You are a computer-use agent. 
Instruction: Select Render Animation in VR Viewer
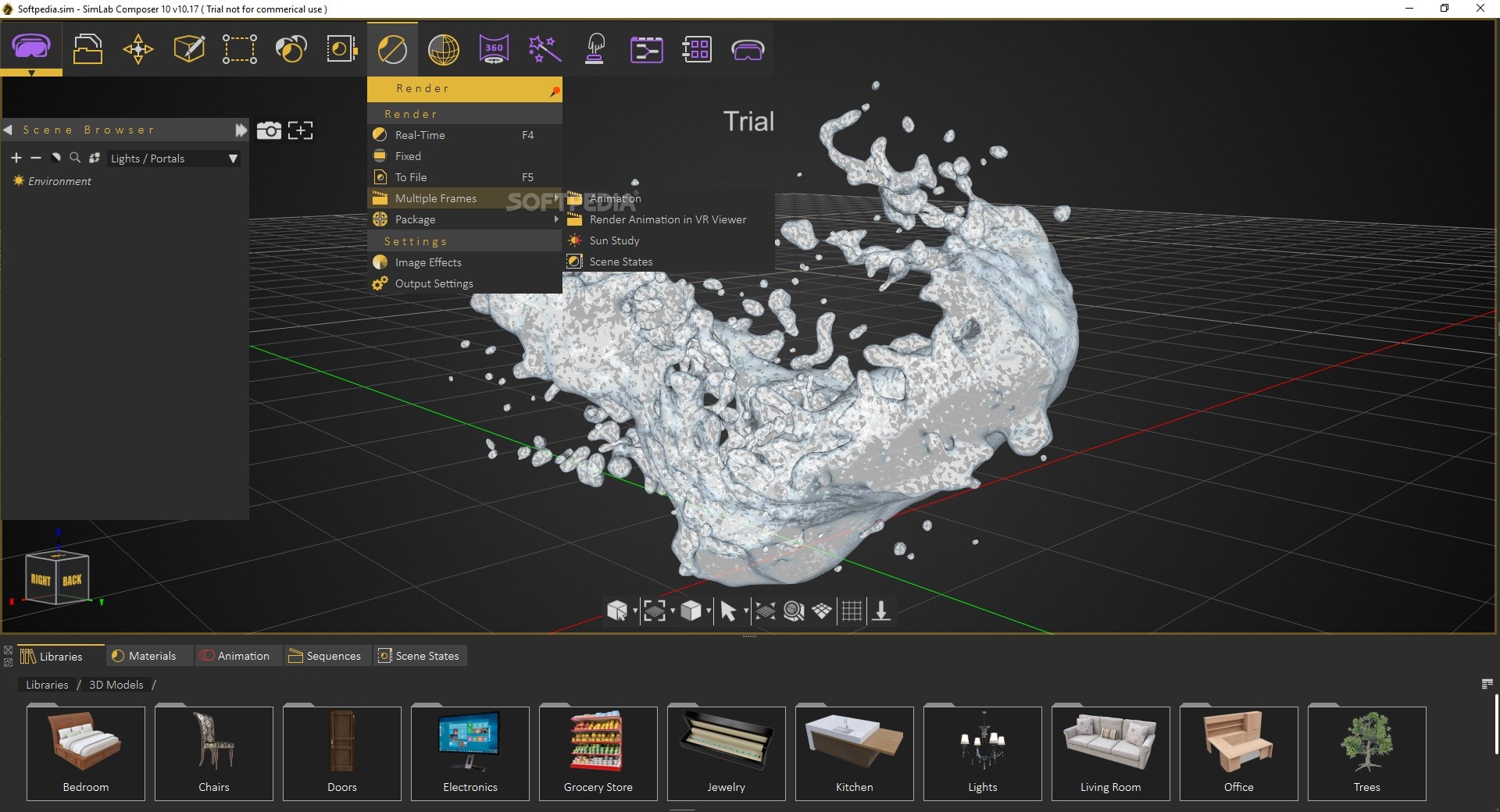669,219
